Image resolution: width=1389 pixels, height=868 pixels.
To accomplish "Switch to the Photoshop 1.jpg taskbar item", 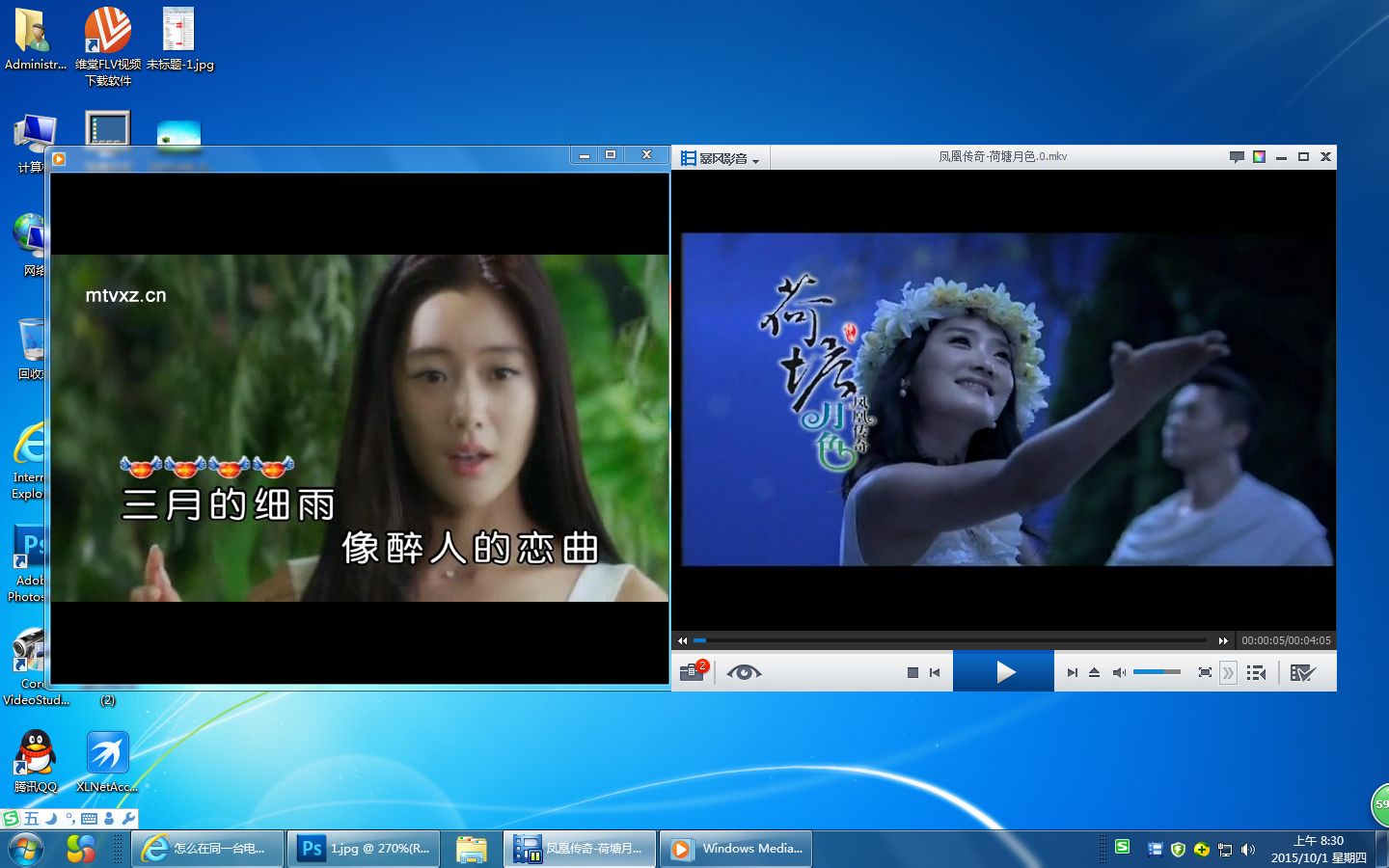I will pyautogui.click(x=364, y=849).
